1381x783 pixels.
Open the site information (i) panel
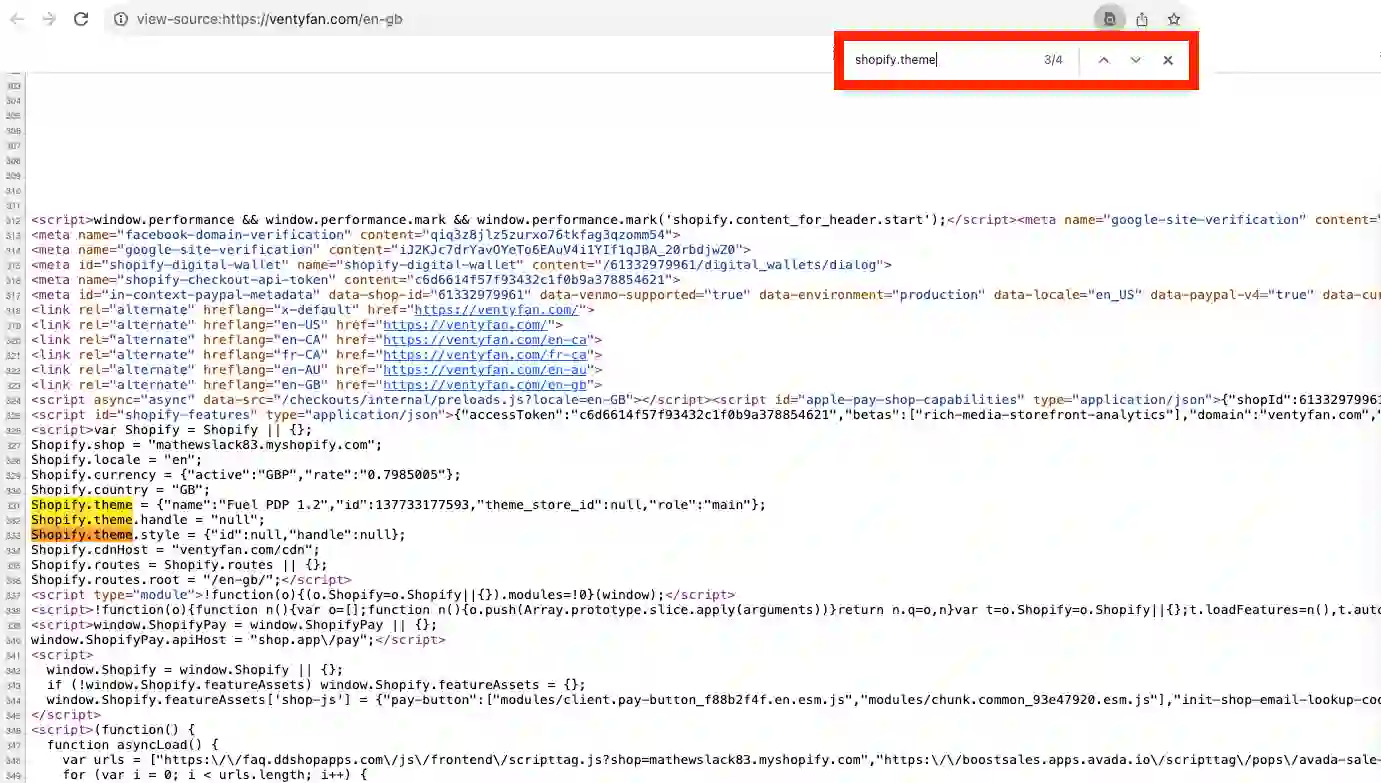point(119,18)
